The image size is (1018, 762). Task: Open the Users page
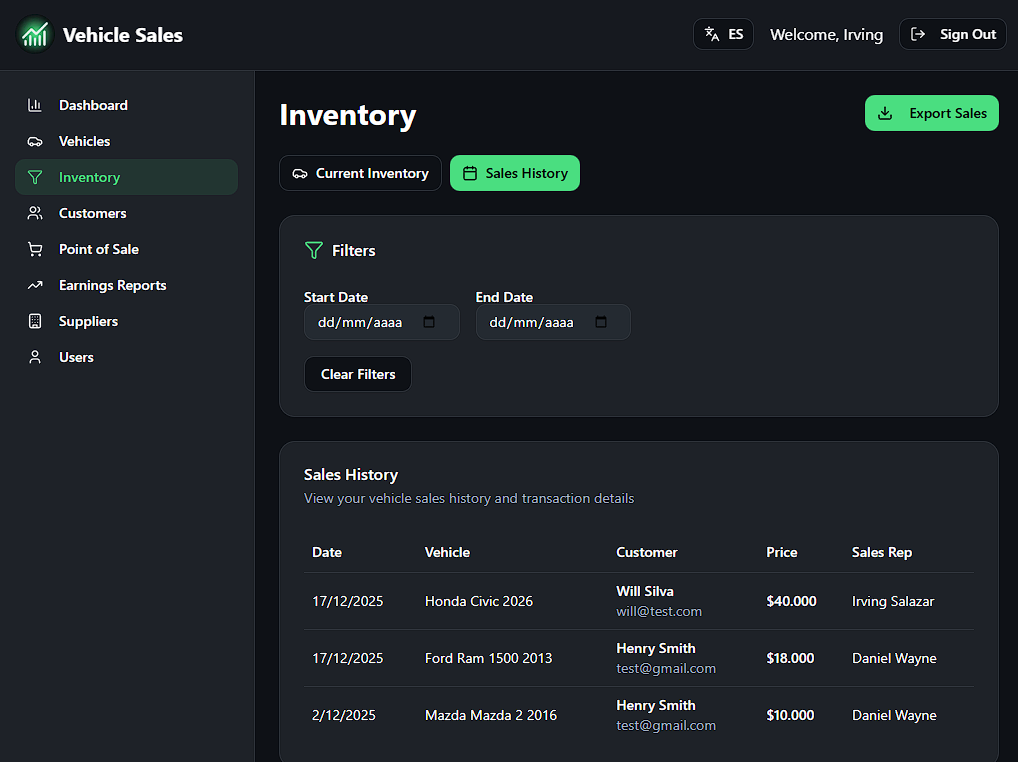click(127, 358)
